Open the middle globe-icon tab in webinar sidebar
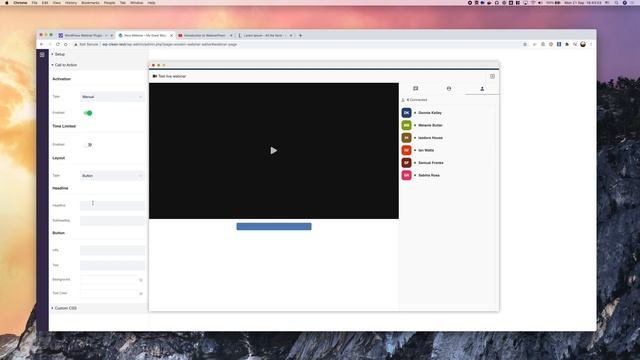 (449, 89)
